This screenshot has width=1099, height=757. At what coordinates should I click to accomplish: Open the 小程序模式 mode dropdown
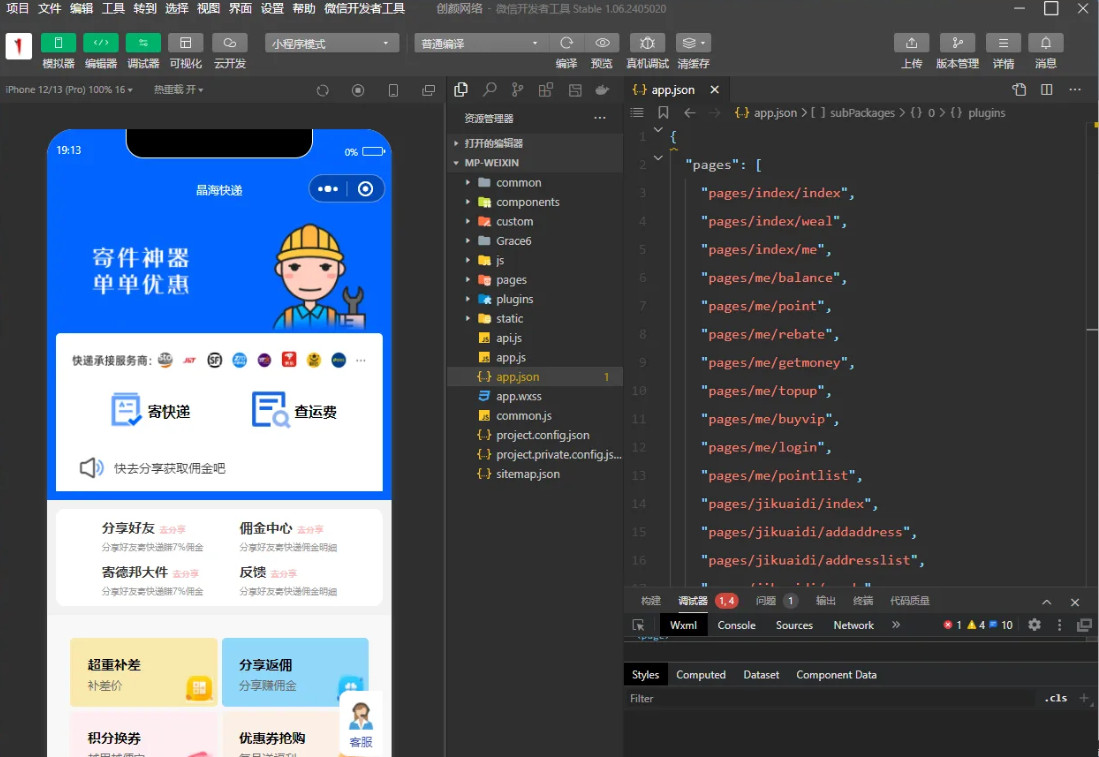pyautogui.click(x=332, y=44)
